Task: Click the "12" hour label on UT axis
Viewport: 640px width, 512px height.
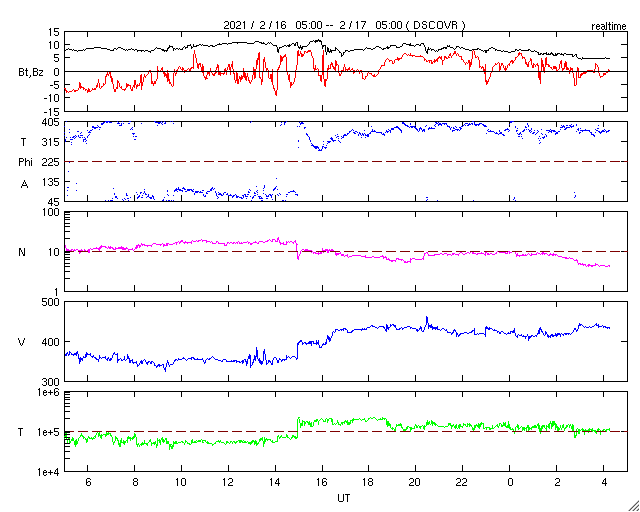Action: point(228,483)
